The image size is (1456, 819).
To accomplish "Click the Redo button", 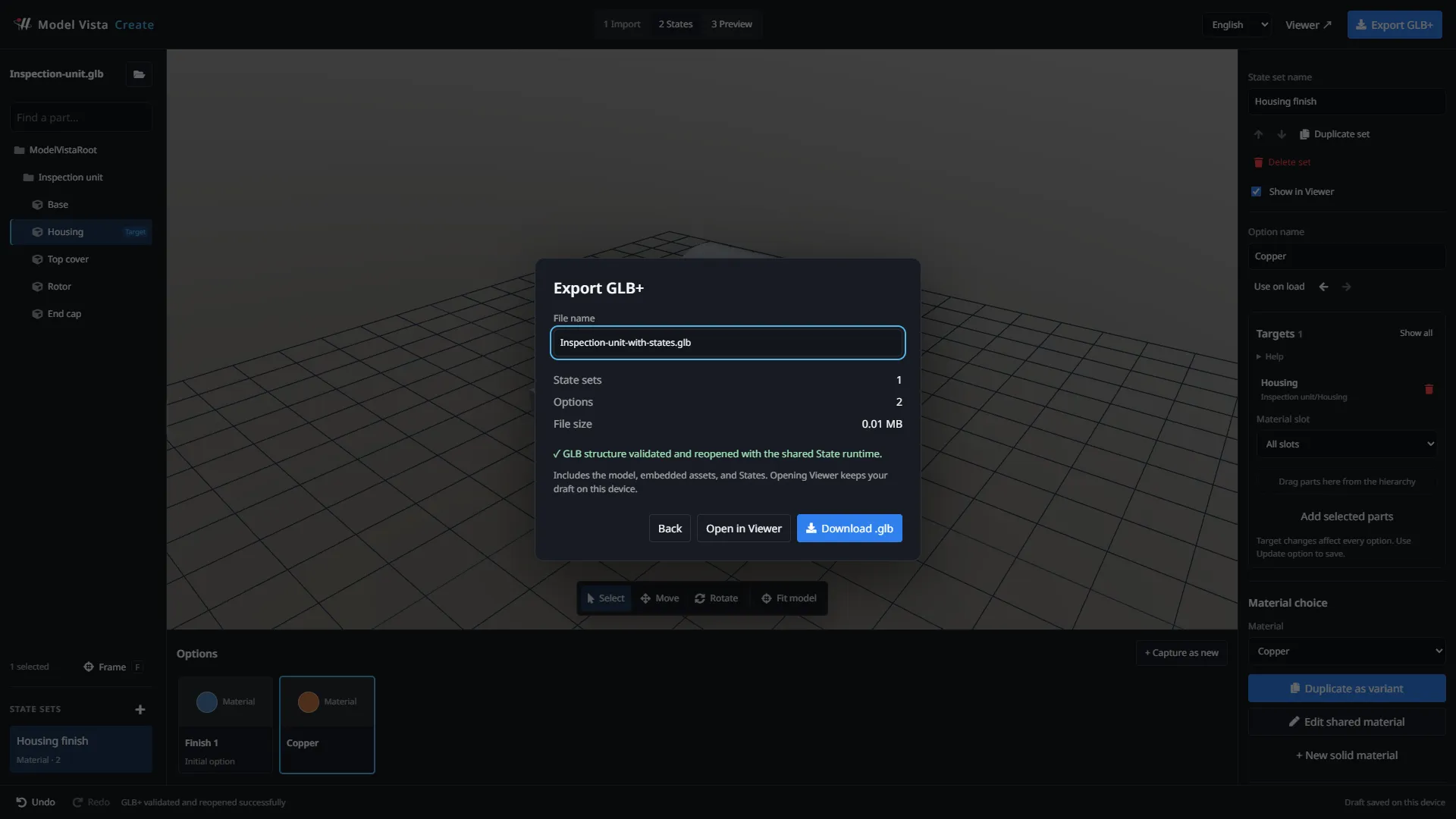I will tap(91, 802).
